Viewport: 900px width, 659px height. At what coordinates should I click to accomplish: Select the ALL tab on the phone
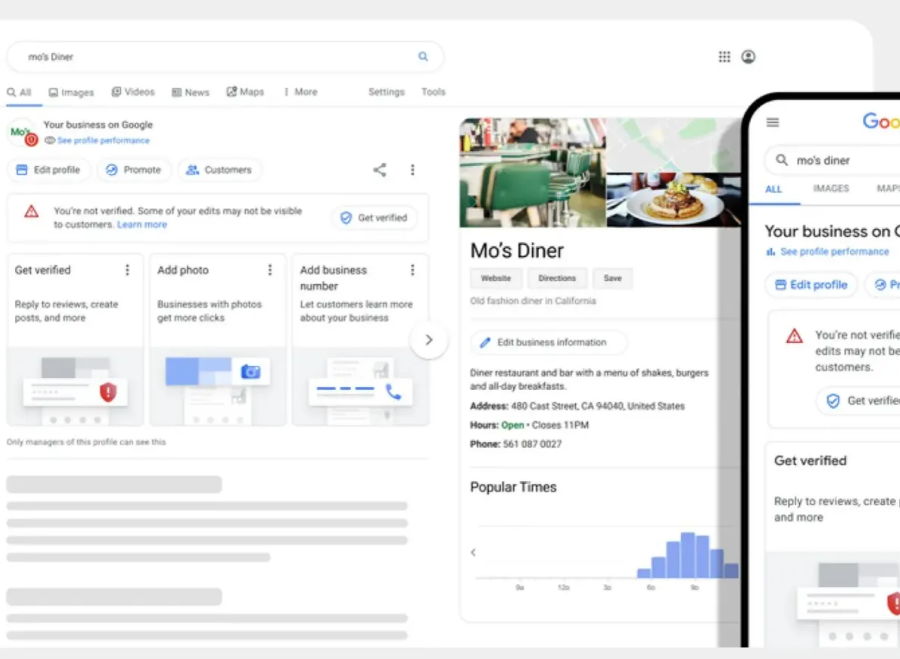point(773,189)
